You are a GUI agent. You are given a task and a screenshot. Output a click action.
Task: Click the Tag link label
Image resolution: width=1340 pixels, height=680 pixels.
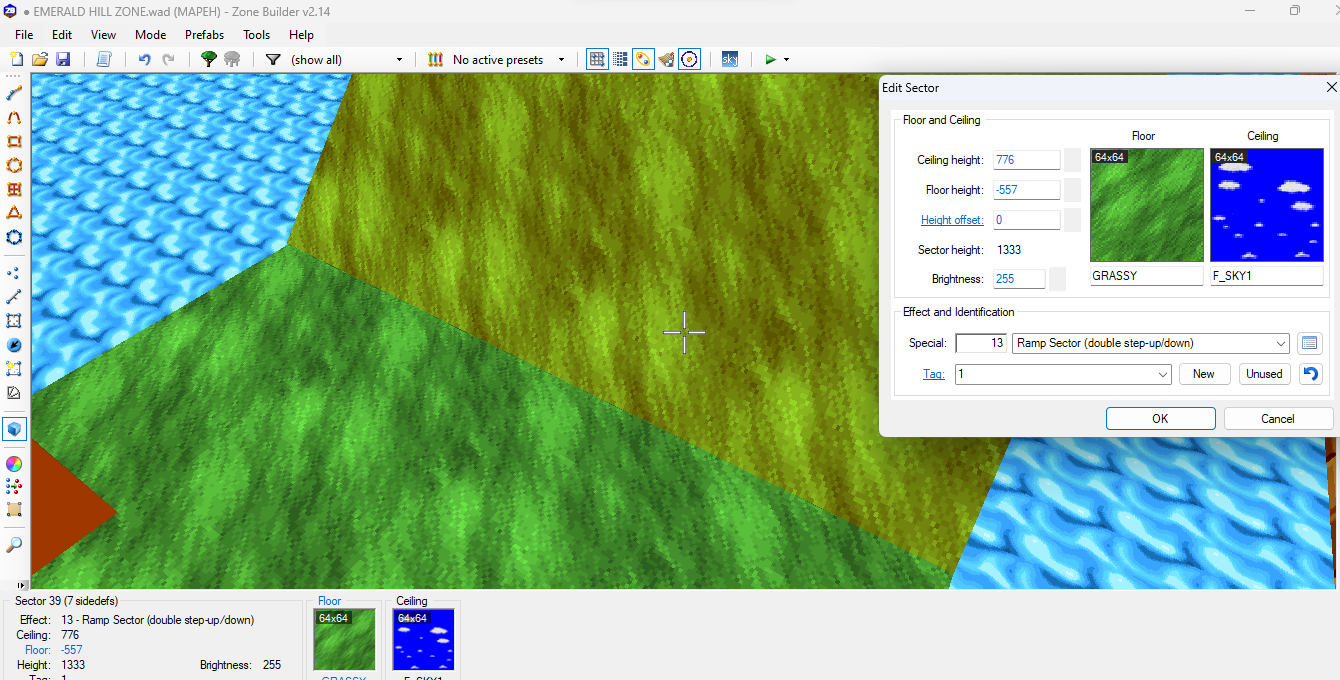(933, 374)
